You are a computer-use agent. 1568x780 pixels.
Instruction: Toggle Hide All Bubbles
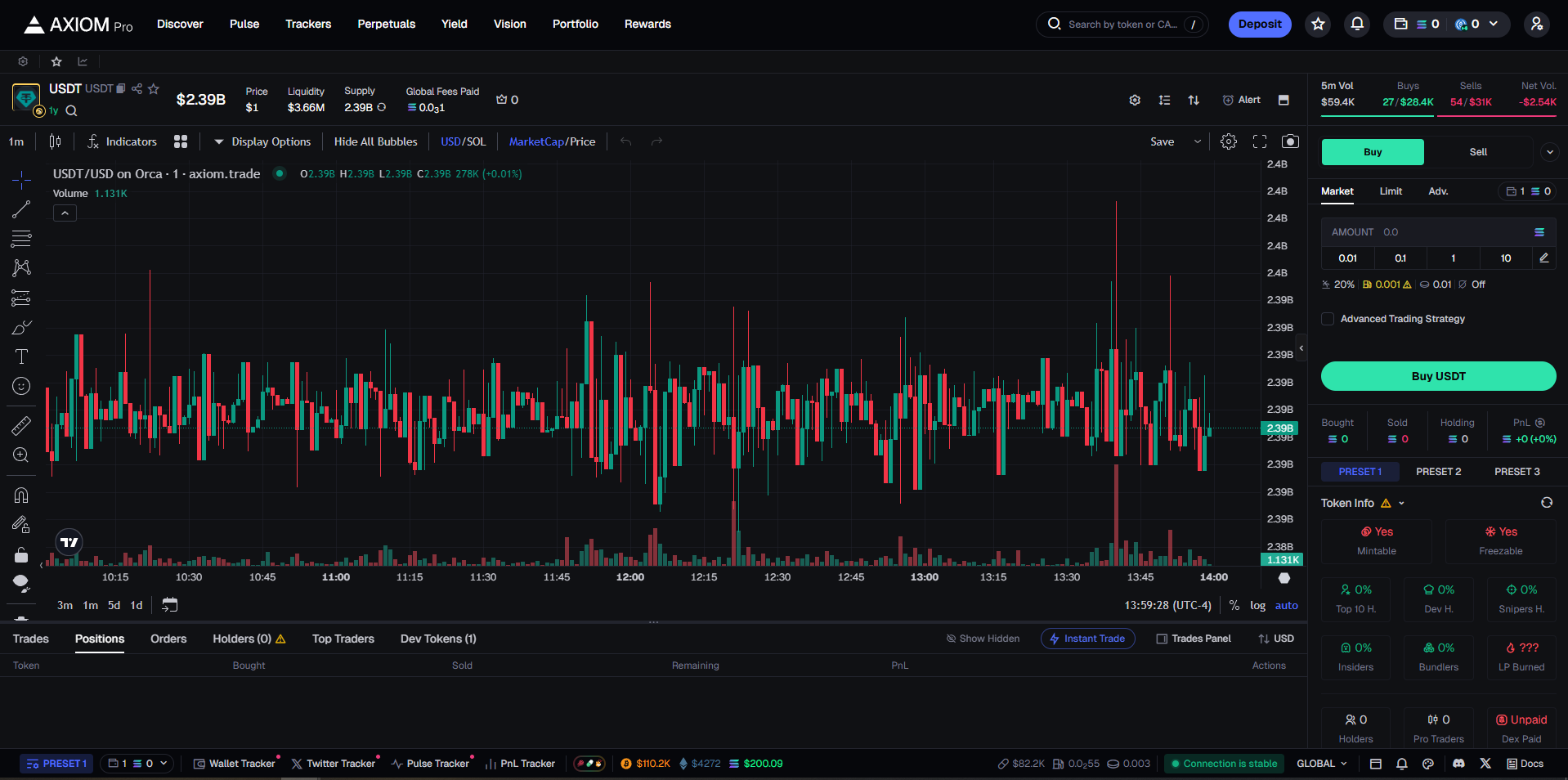coord(375,141)
